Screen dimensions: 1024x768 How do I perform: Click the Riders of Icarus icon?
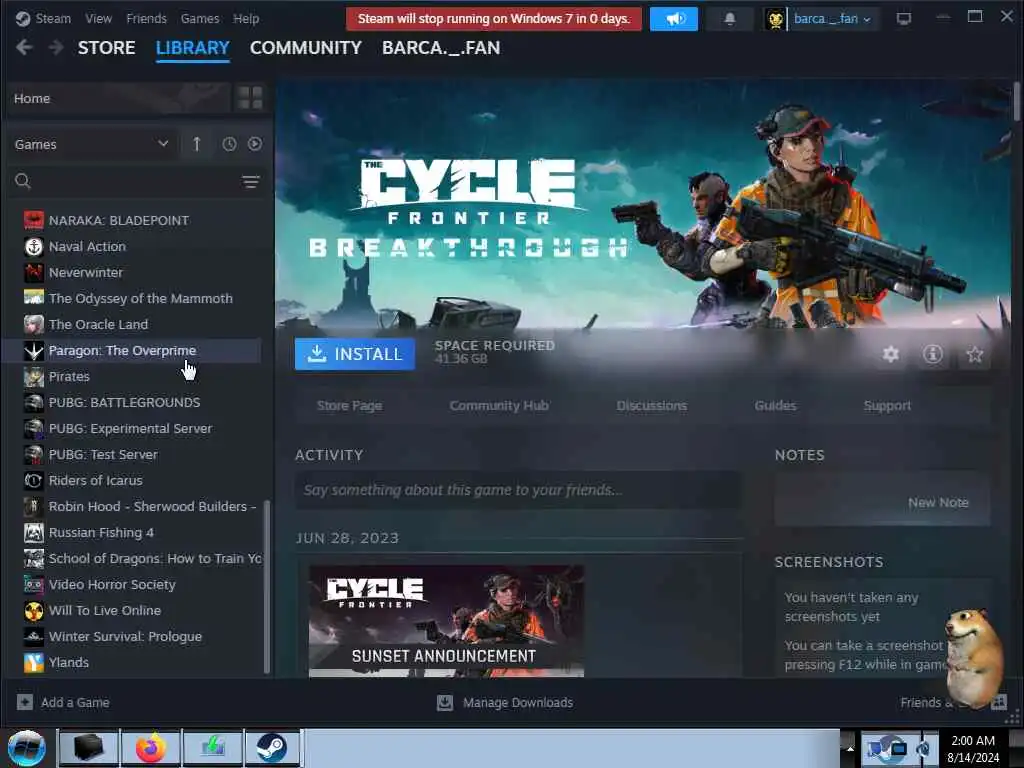(34, 480)
